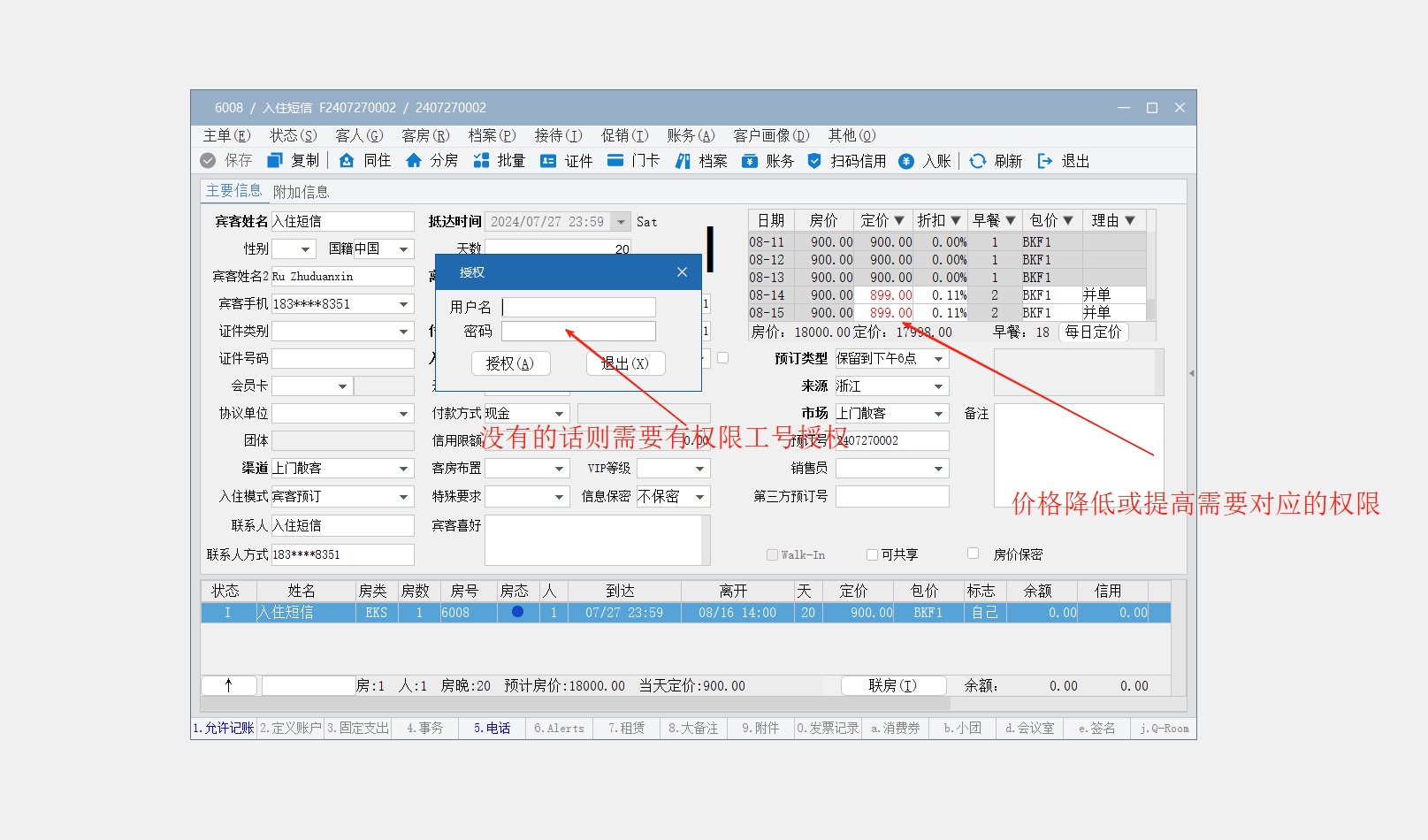Screen dimensions: 1428x840
Task: Open the 协议单位 dropdown
Action: [404, 414]
